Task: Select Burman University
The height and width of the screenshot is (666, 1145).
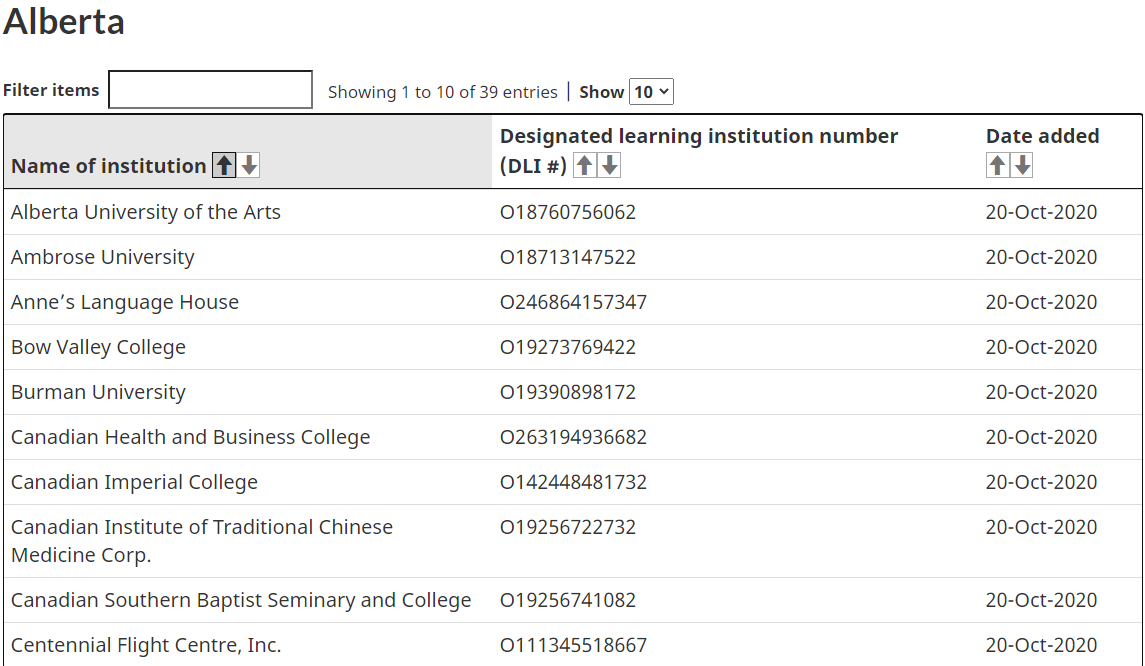Action: point(99,392)
